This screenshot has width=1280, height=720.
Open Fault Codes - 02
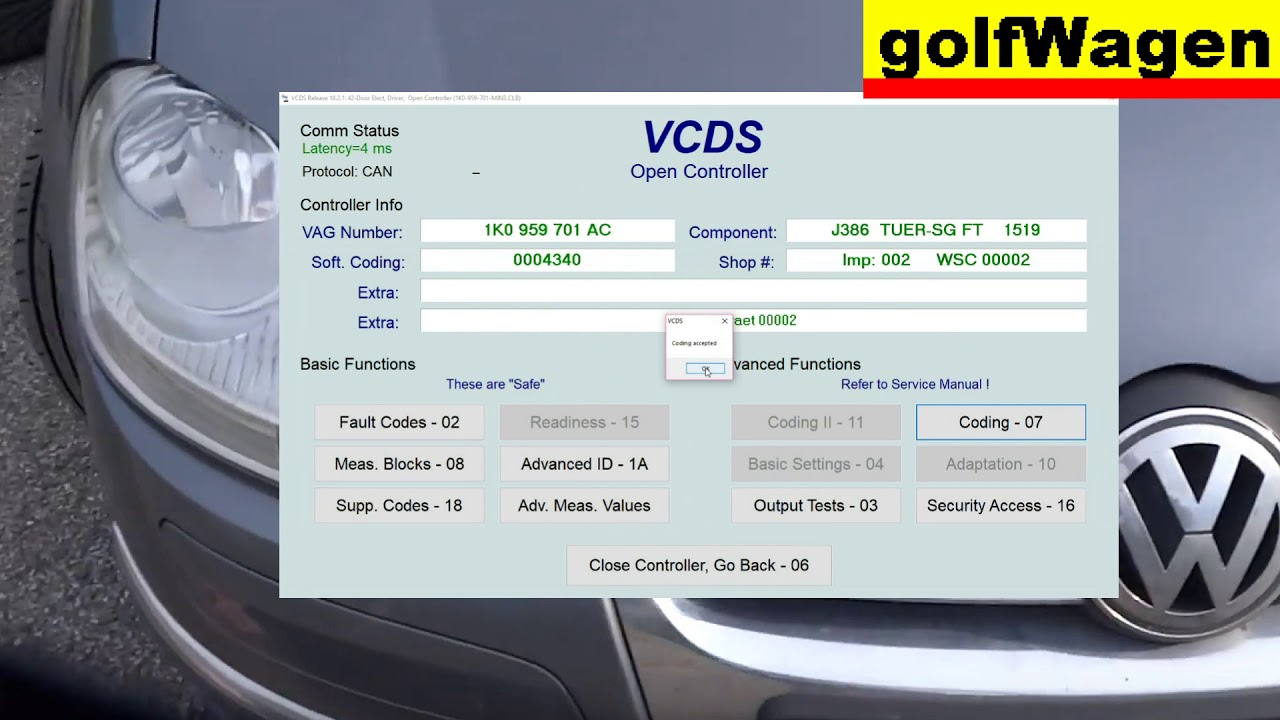399,422
